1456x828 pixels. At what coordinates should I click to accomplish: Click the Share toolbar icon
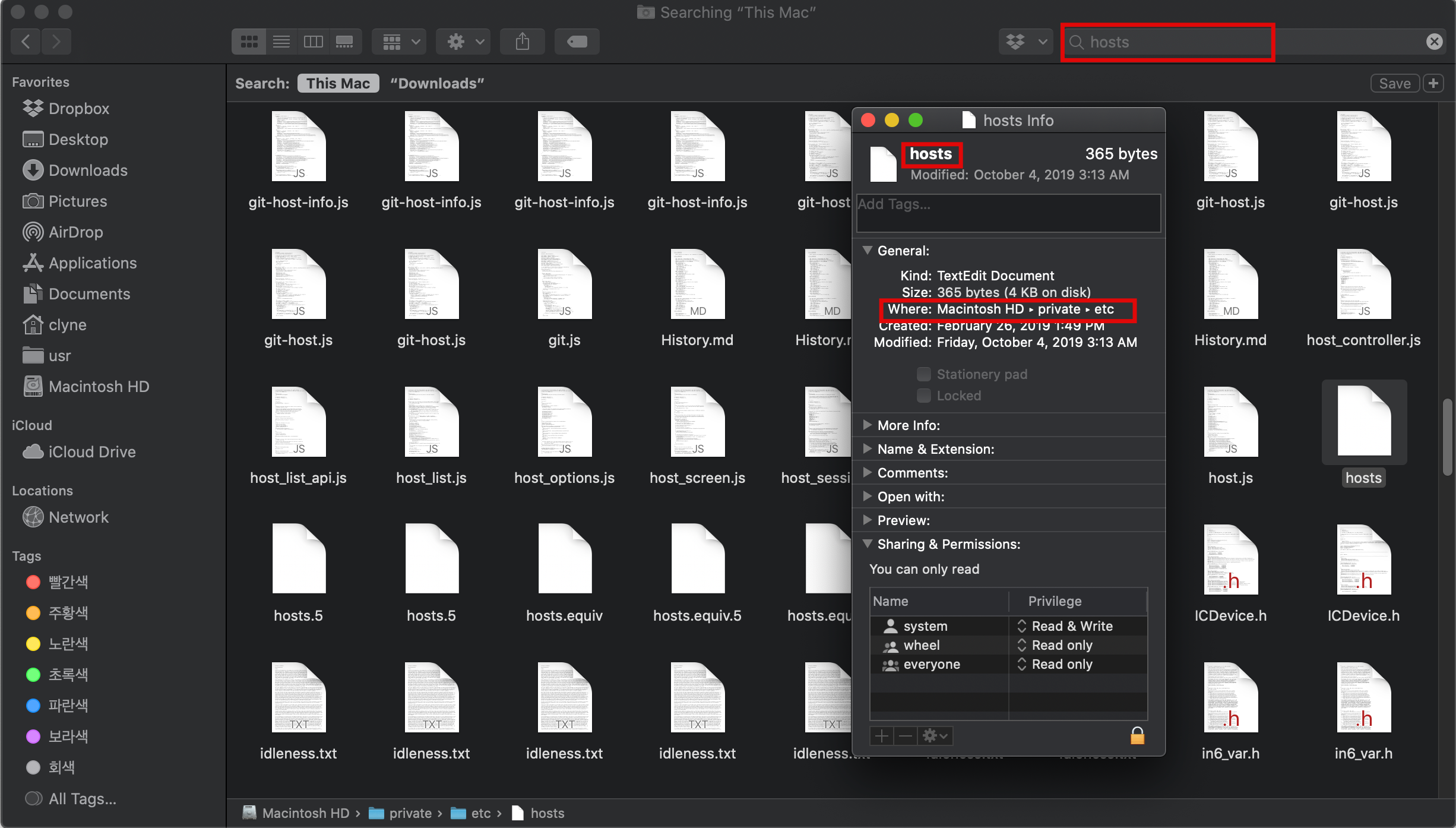(x=522, y=42)
